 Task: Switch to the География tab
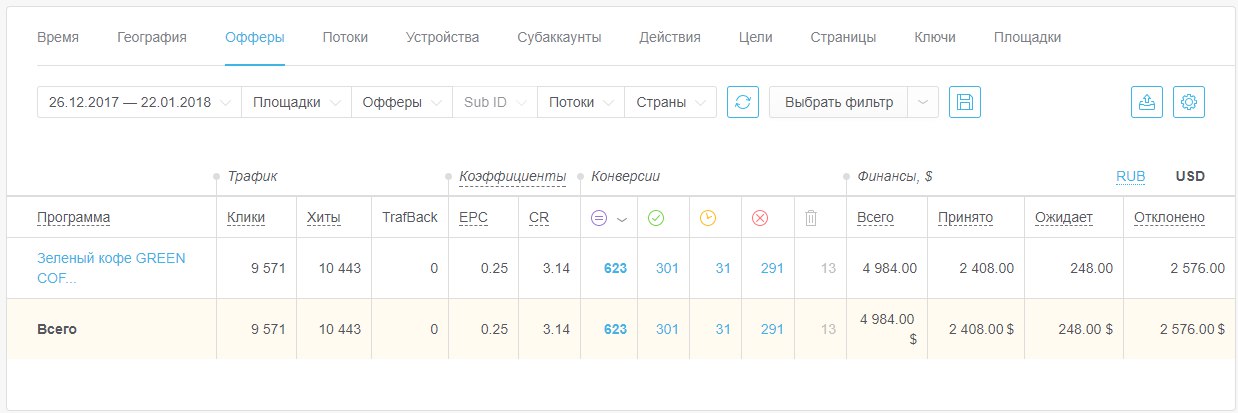coord(152,37)
